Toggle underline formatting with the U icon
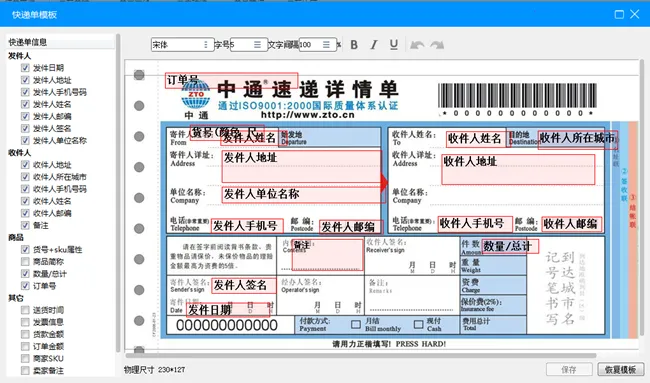This screenshot has width=650, height=383. coord(394,45)
